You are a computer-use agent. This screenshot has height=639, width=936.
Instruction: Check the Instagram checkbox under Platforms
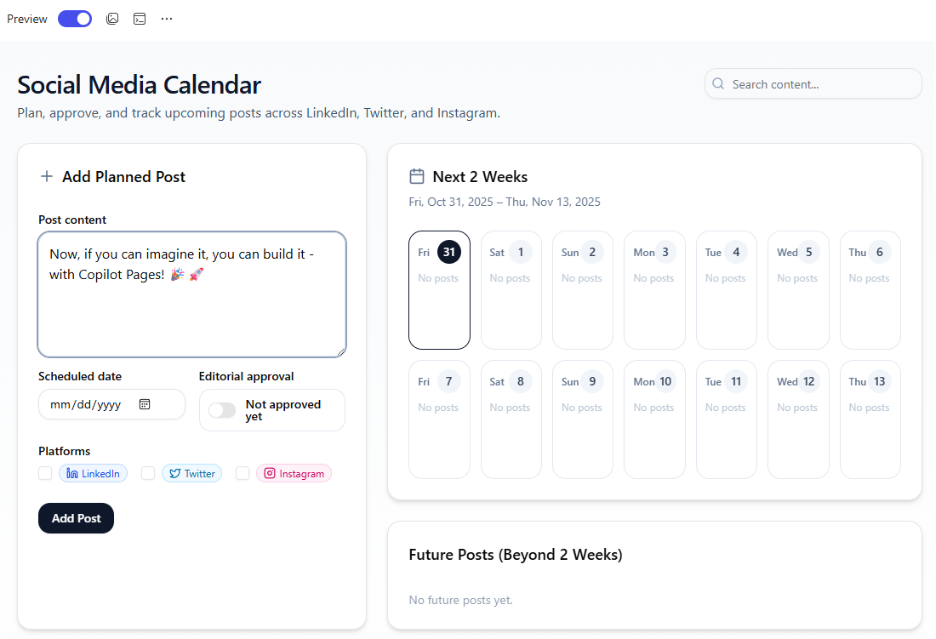[x=242, y=473]
